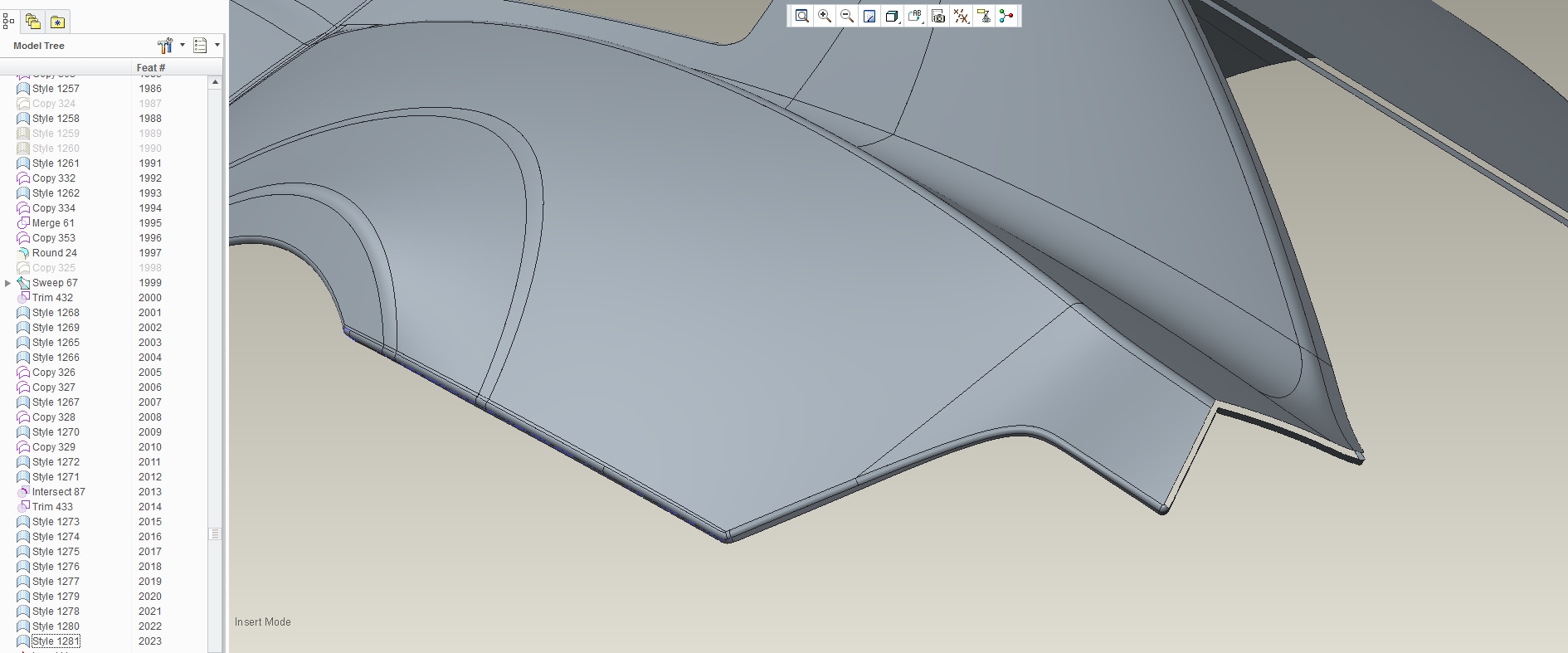Viewport: 1568px width, 653px height.
Task: Click the Feat # column header
Action: pos(151,68)
